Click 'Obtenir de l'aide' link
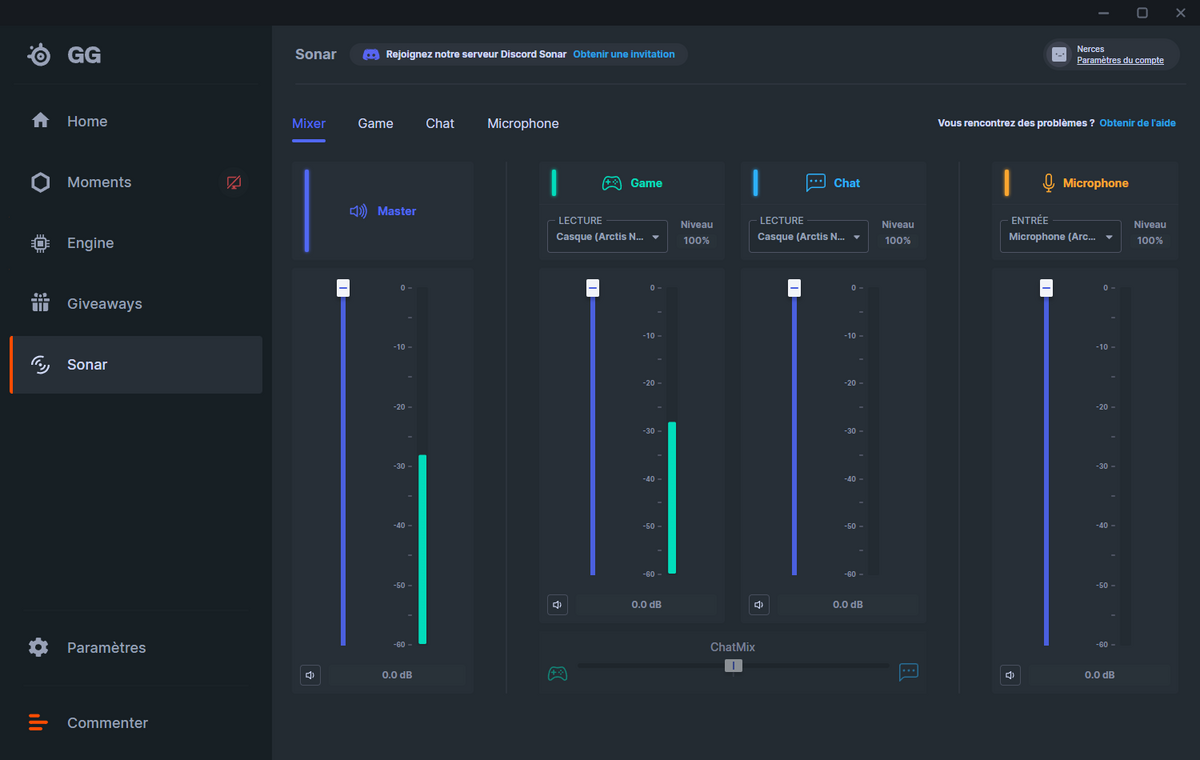 [x=1138, y=123]
